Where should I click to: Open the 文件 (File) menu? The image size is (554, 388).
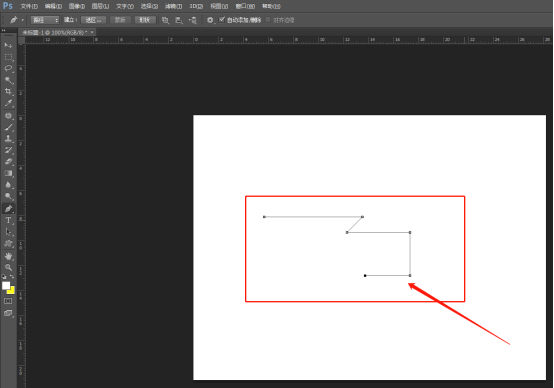(29, 6)
